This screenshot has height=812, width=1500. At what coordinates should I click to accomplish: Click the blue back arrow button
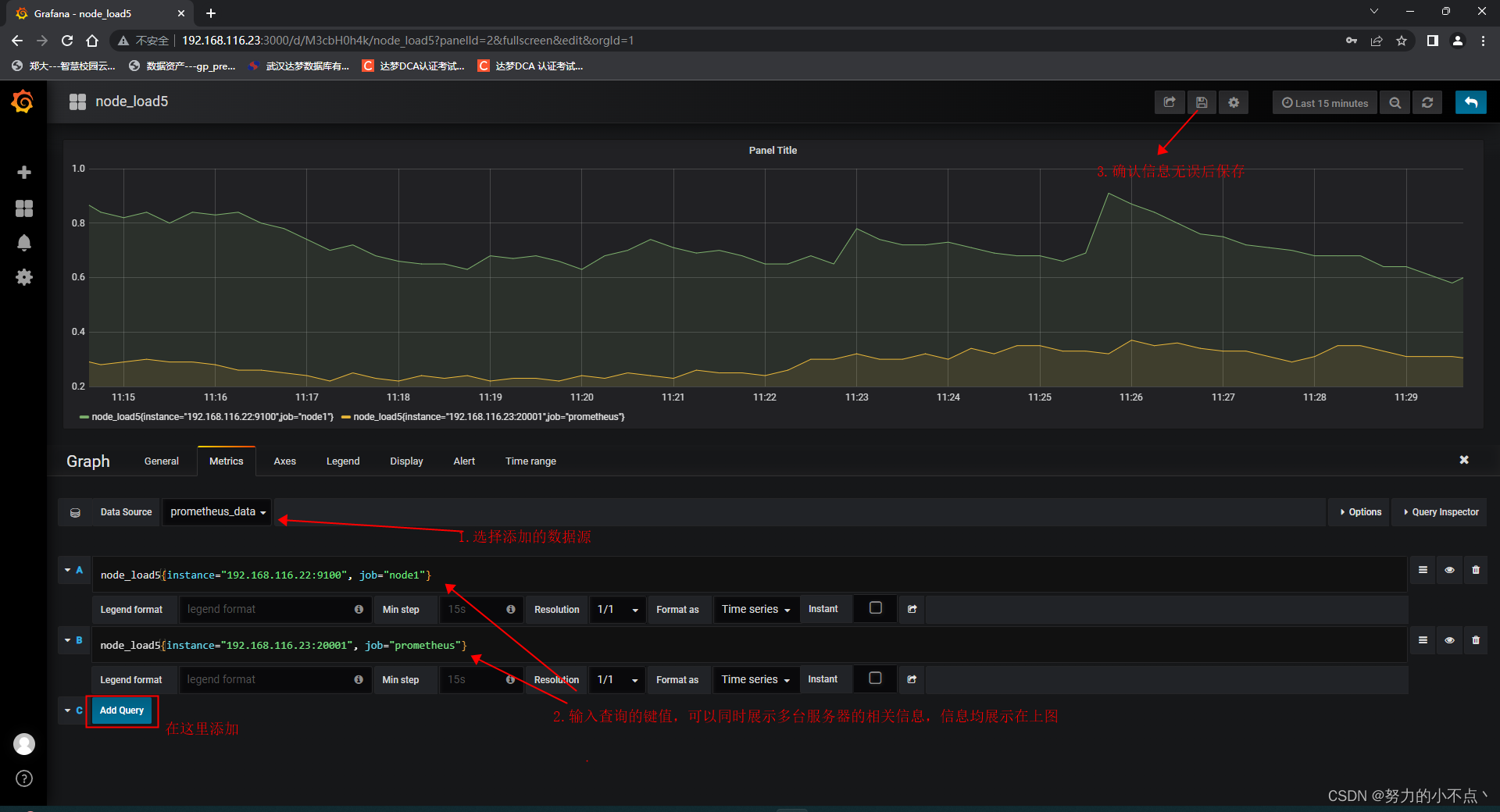[x=1470, y=102]
